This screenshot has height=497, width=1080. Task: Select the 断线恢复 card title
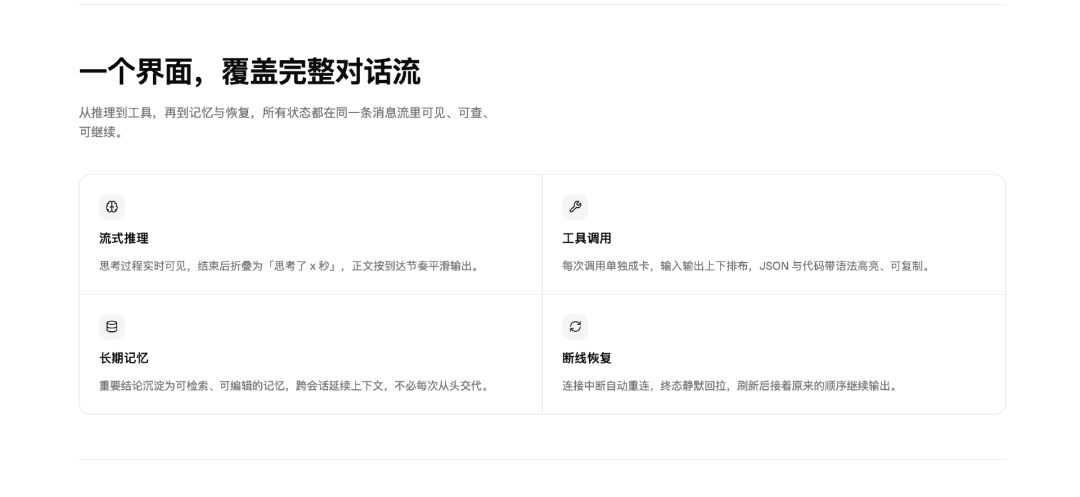[x=587, y=358]
